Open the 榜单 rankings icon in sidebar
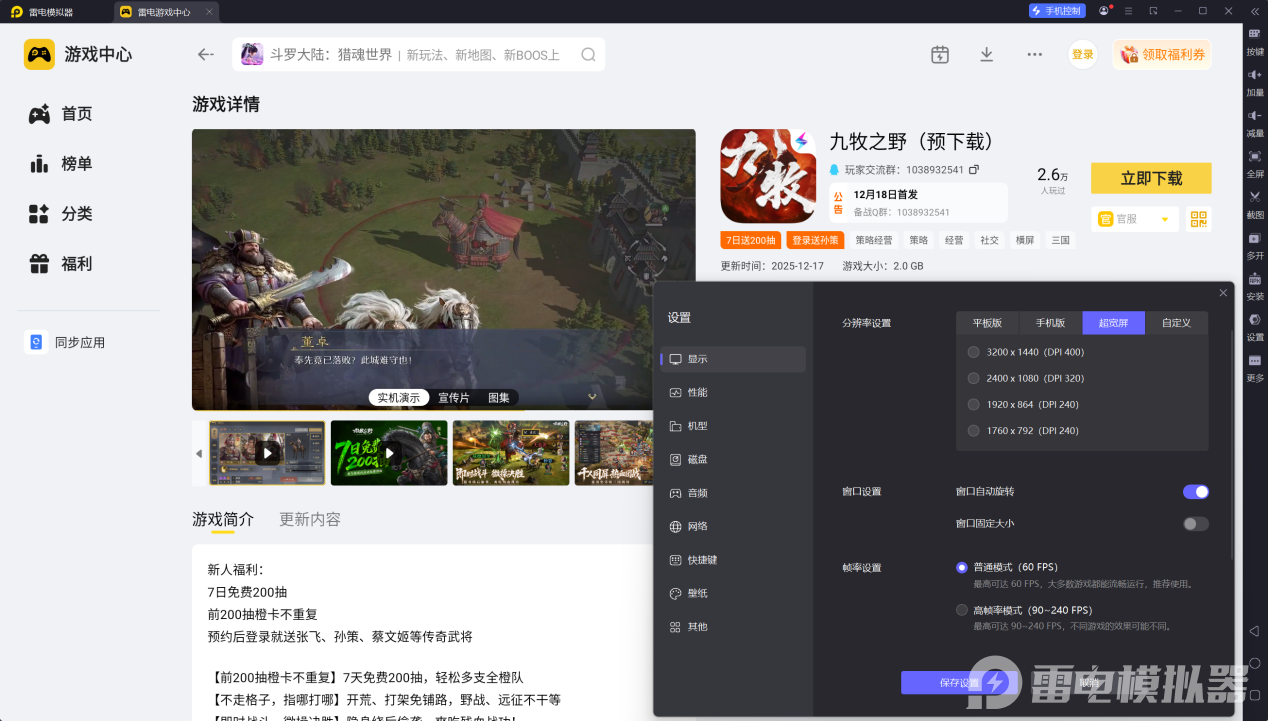 [x=39, y=164]
